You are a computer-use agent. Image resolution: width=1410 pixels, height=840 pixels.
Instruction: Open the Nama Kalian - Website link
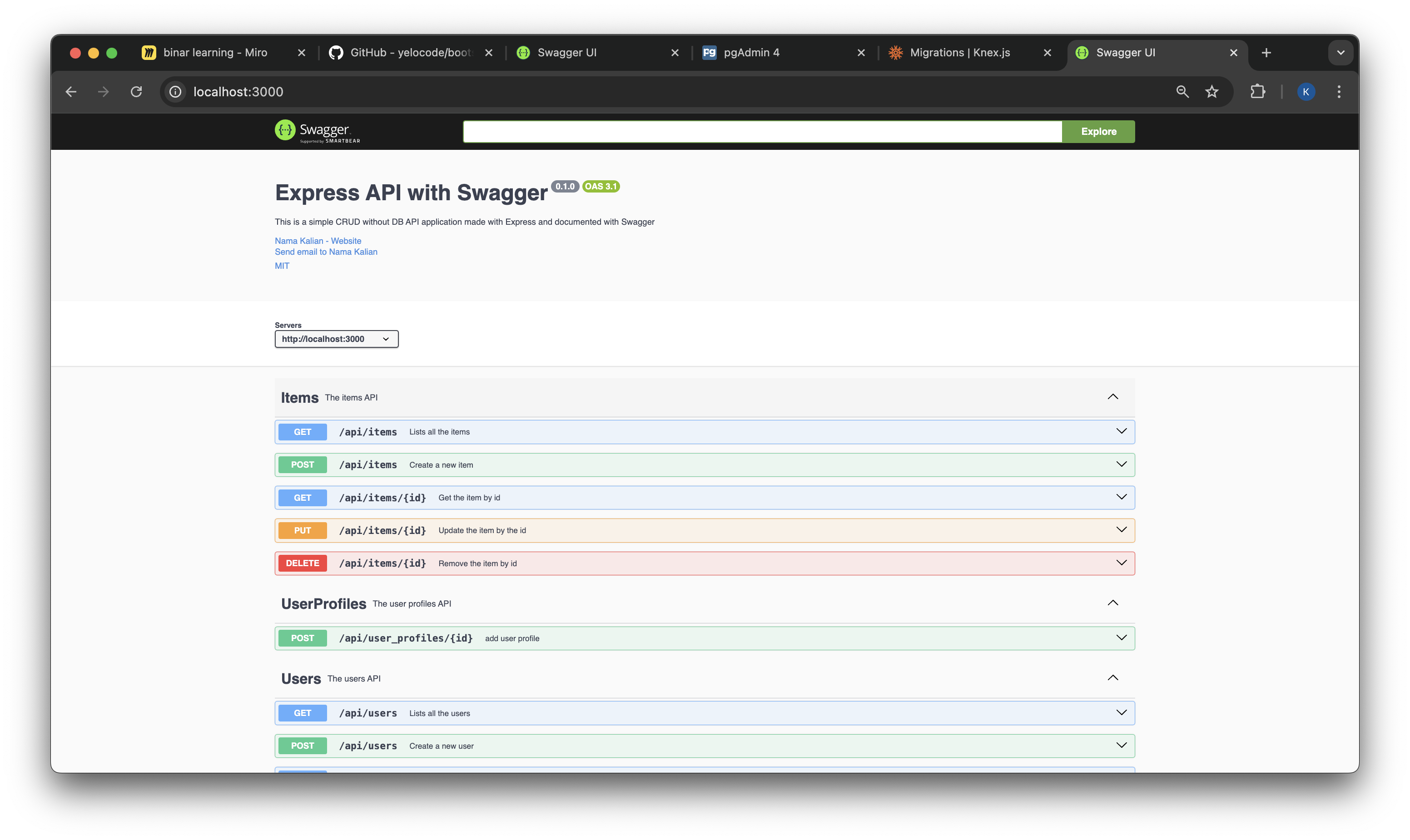pyautogui.click(x=318, y=241)
